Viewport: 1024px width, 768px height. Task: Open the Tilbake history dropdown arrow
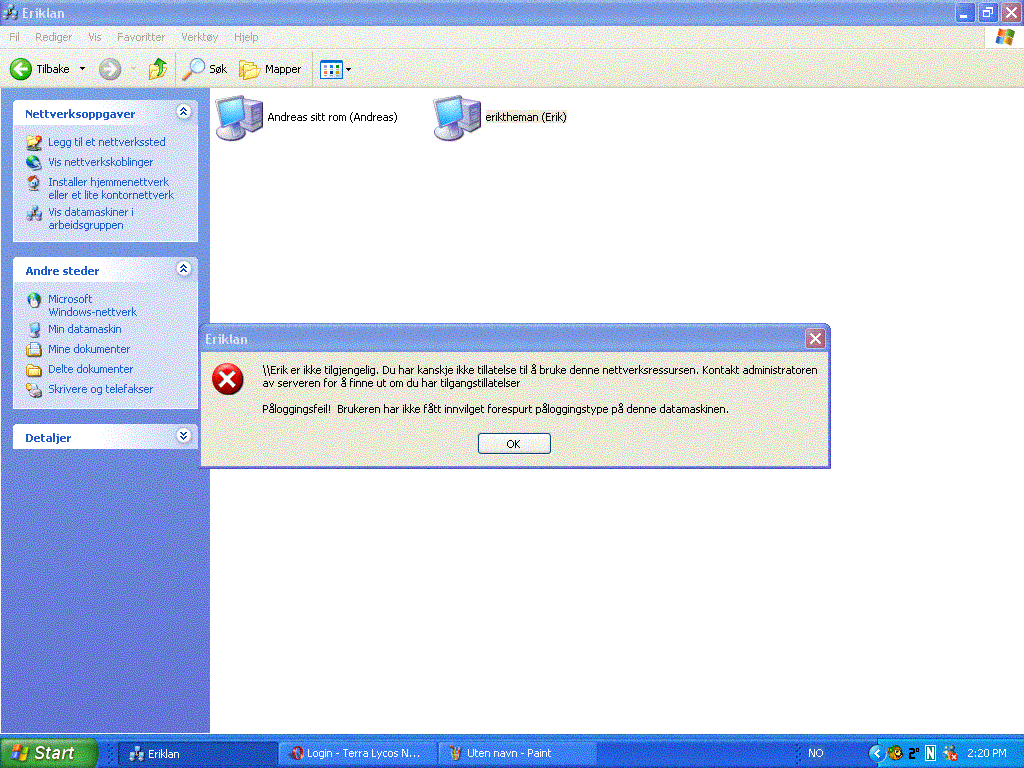click(82, 69)
